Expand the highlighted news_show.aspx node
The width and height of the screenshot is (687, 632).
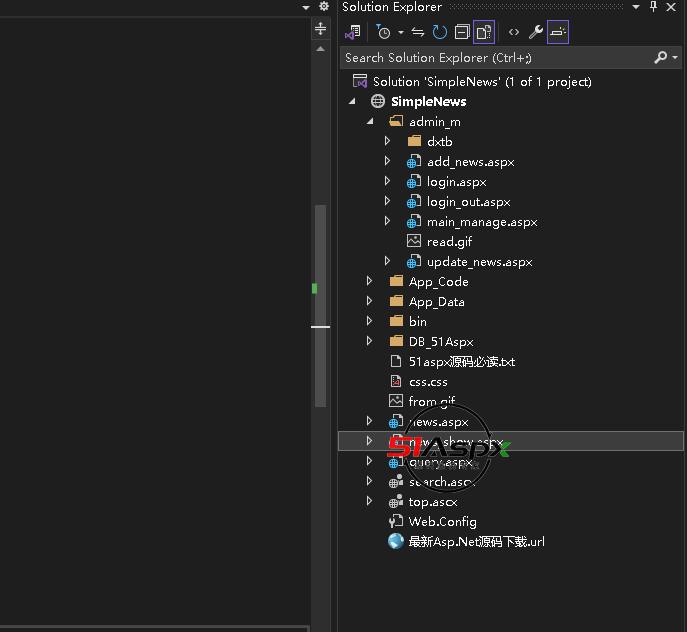pos(369,441)
